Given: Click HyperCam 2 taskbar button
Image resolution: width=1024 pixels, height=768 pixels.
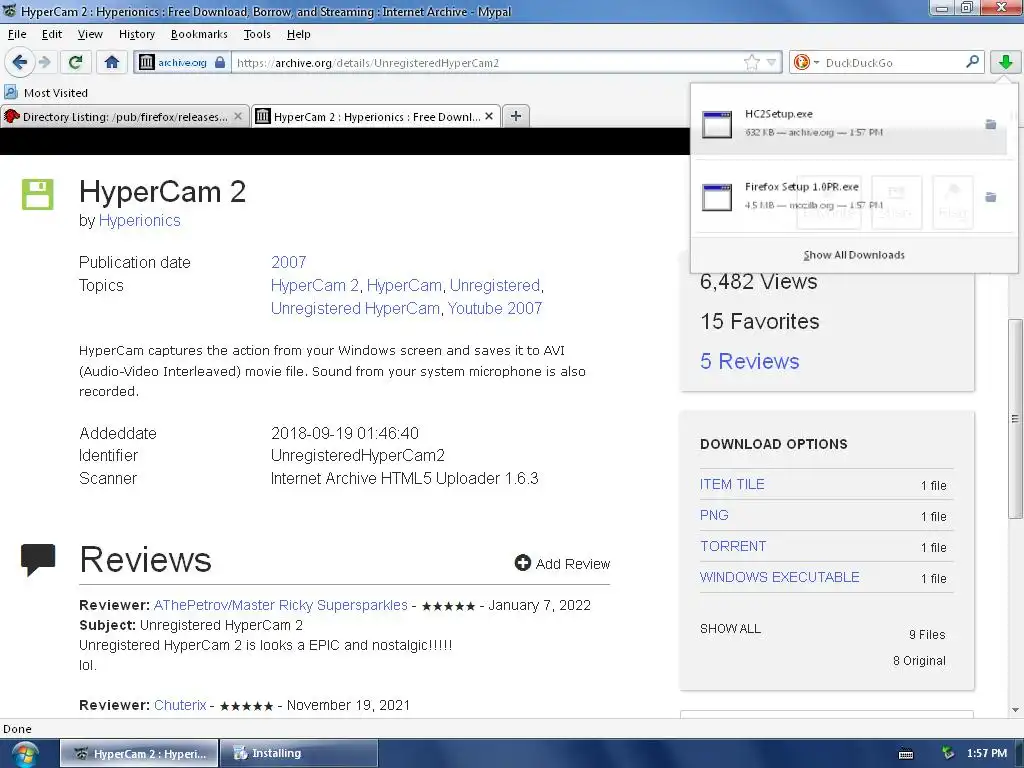Looking at the screenshot, I should click(139, 753).
